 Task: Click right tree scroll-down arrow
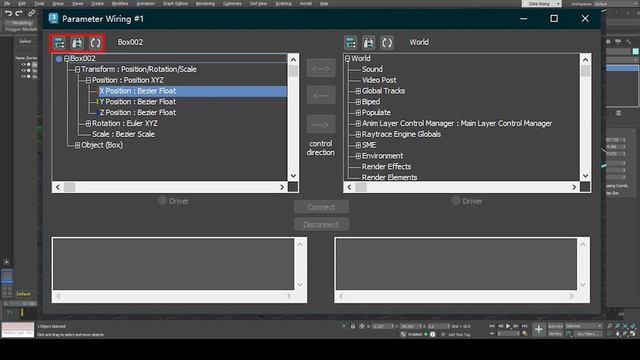click(x=585, y=176)
